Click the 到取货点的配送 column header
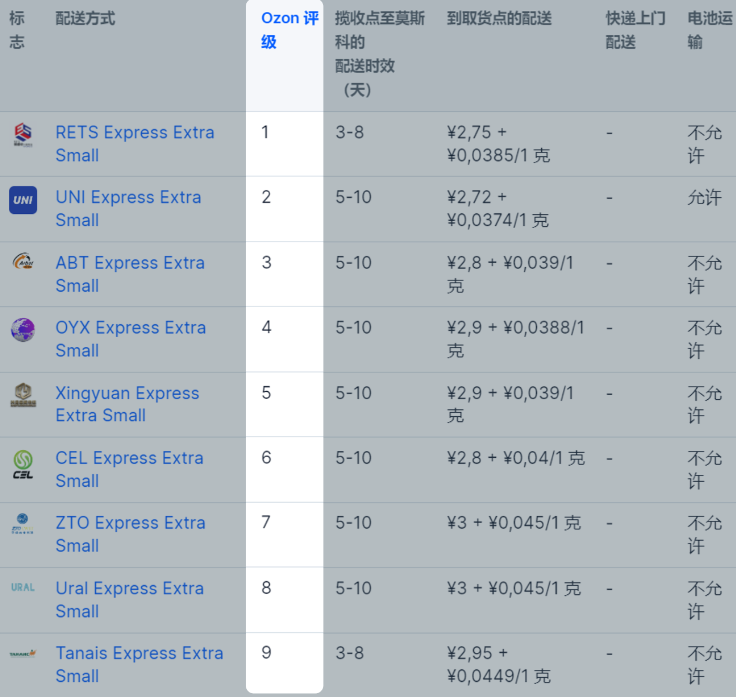 pyautogui.click(x=499, y=18)
